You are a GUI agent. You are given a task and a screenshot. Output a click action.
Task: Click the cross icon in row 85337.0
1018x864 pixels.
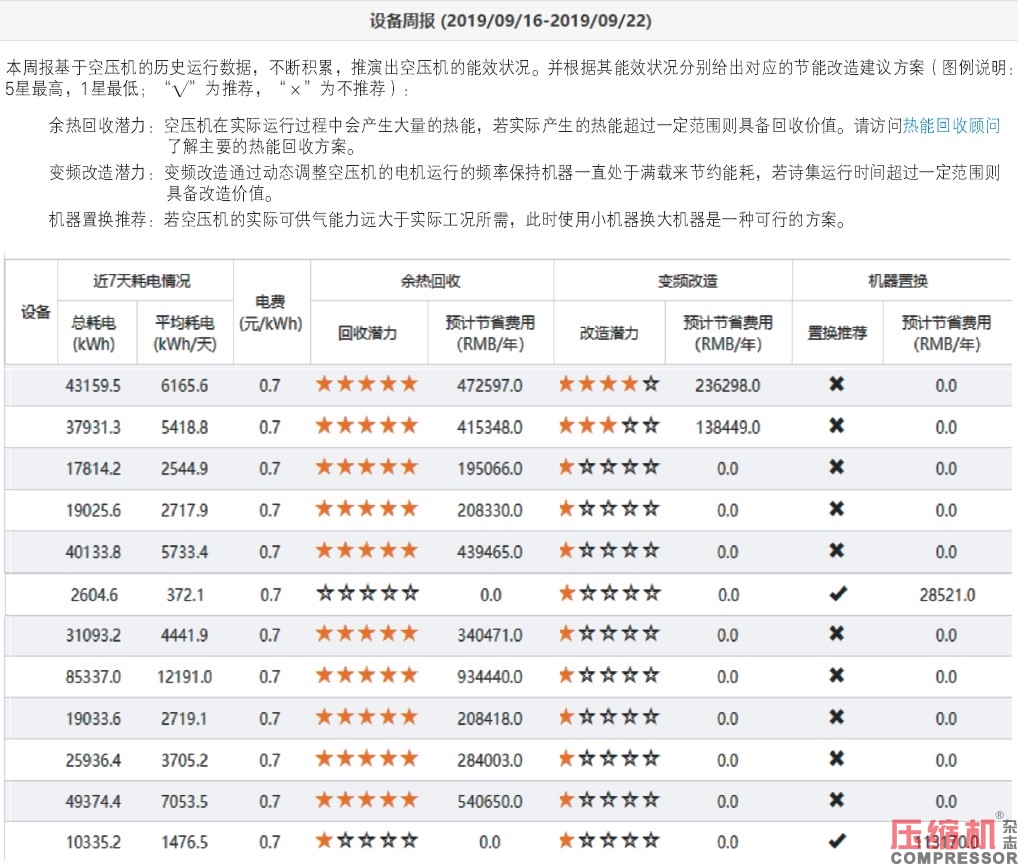(x=837, y=676)
